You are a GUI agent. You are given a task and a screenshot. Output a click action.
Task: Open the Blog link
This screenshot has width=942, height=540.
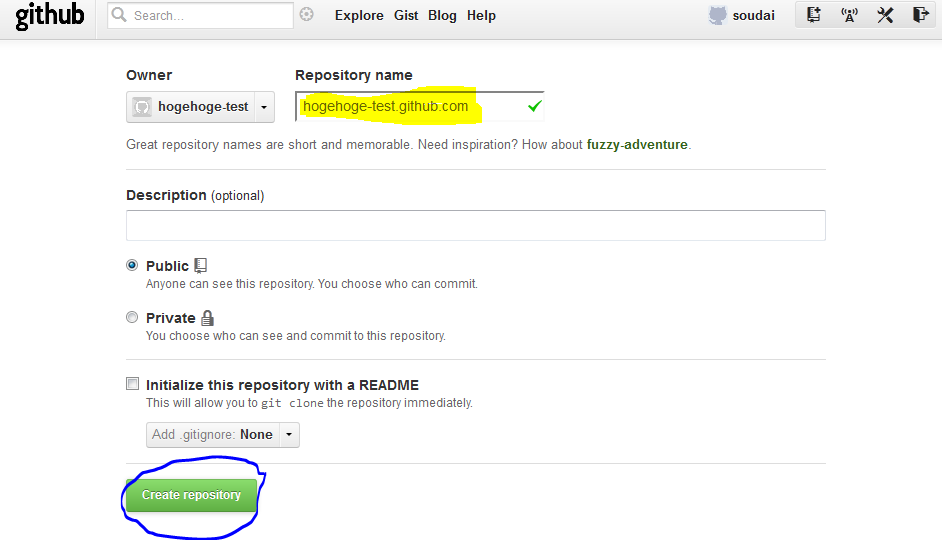[442, 16]
